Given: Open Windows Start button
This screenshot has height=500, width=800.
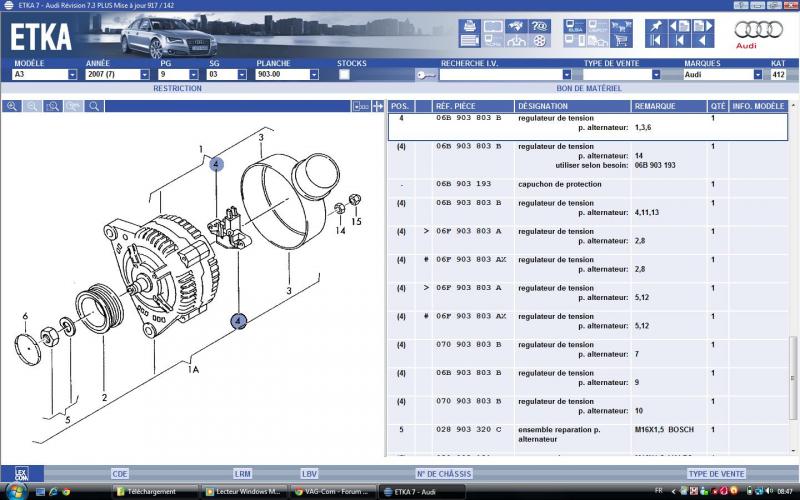Looking at the screenshot, I should (16, 491).
